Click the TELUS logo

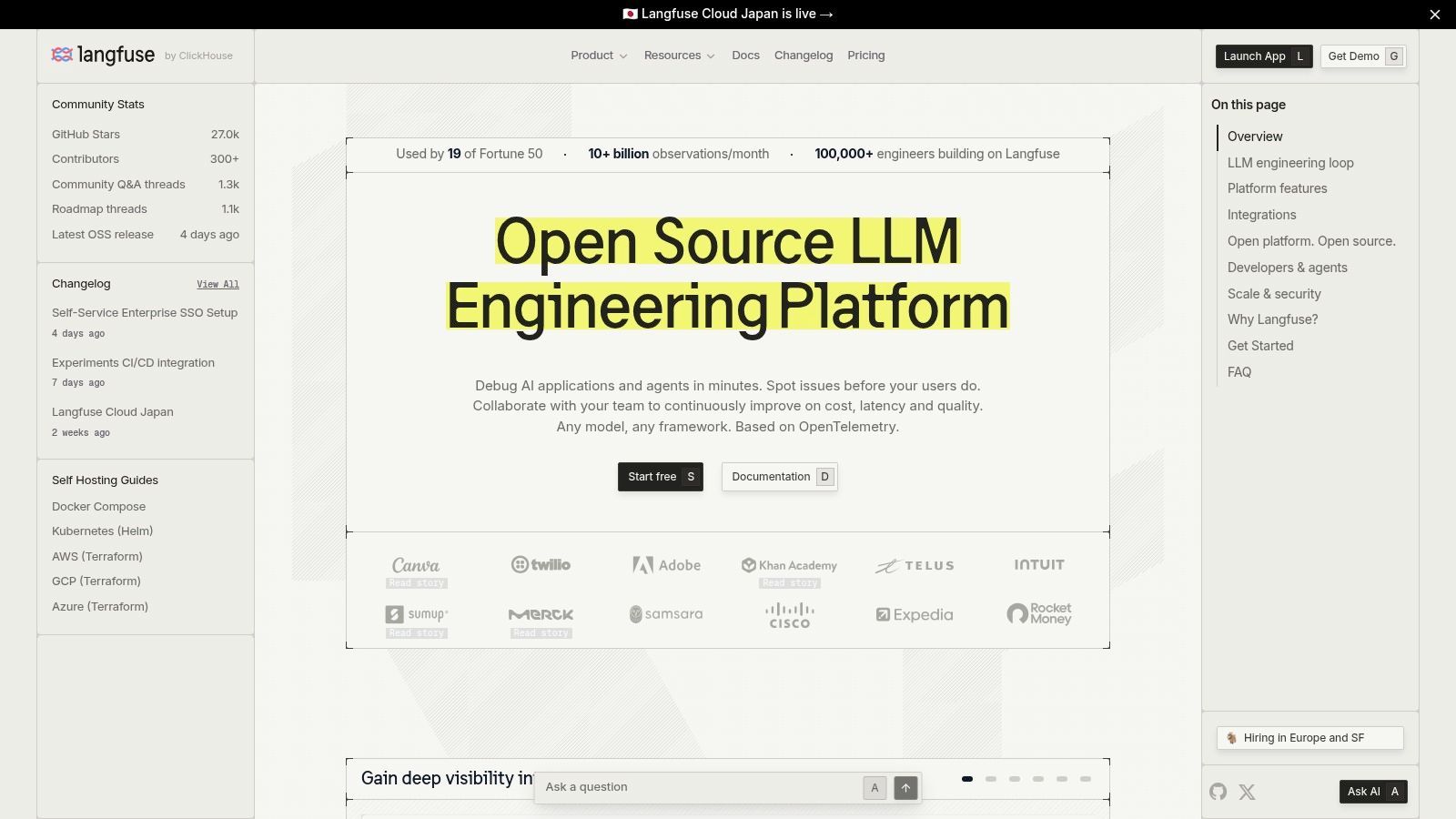pos(915,566)
